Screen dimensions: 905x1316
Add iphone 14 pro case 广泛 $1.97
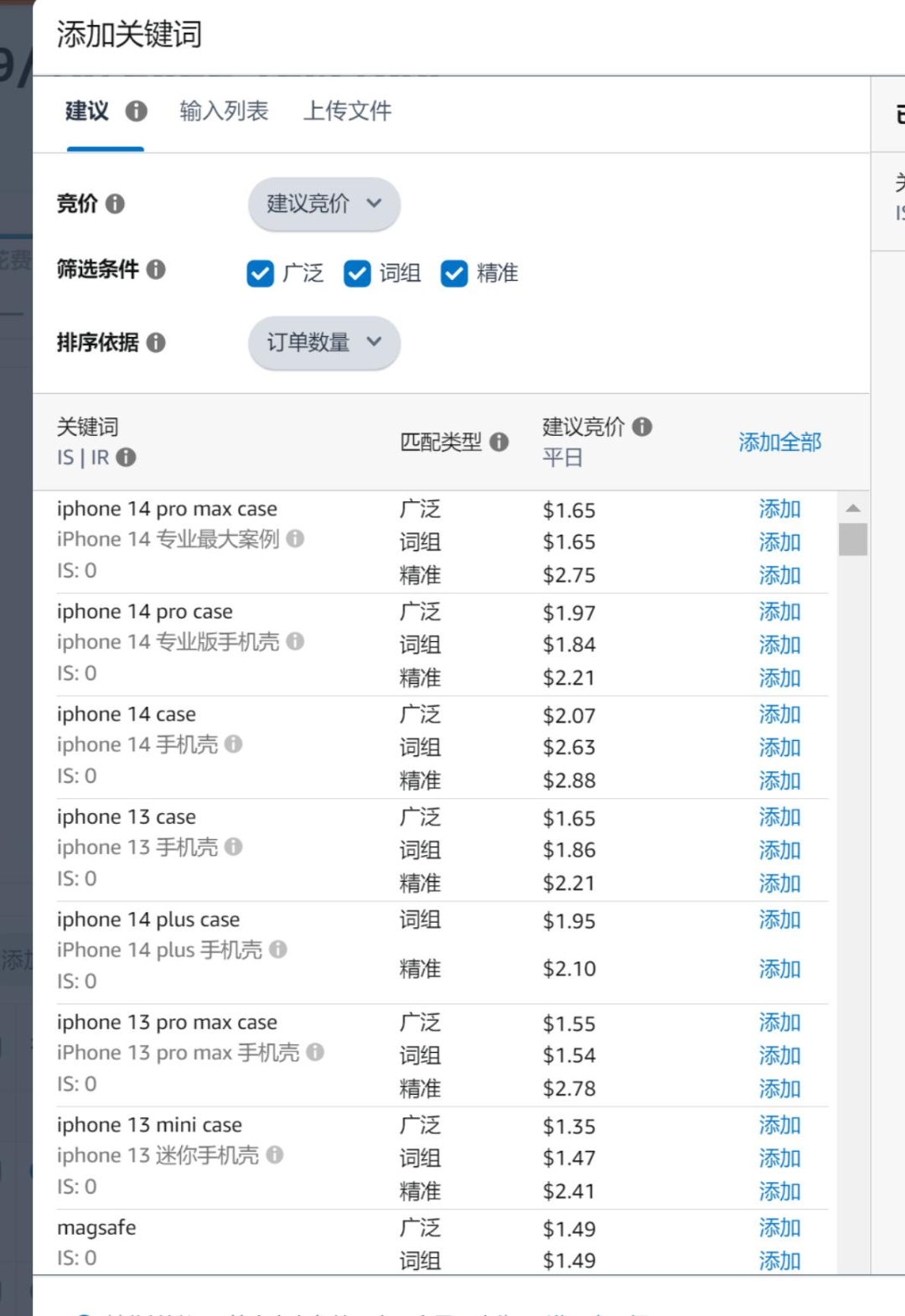point(779,612)
